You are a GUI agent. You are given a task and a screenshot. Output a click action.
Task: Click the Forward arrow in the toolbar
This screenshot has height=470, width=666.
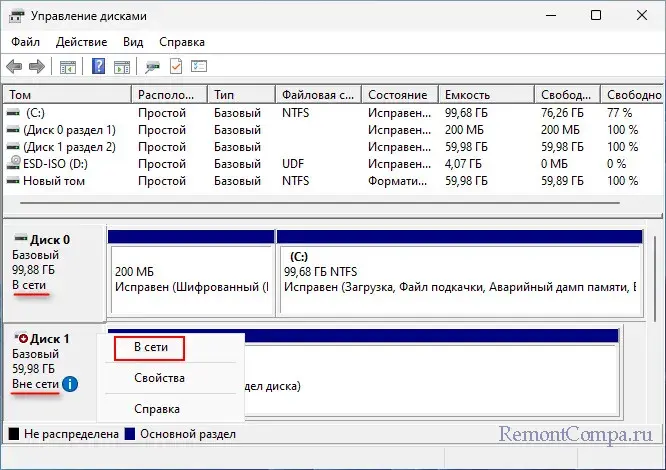coord(37,67)
